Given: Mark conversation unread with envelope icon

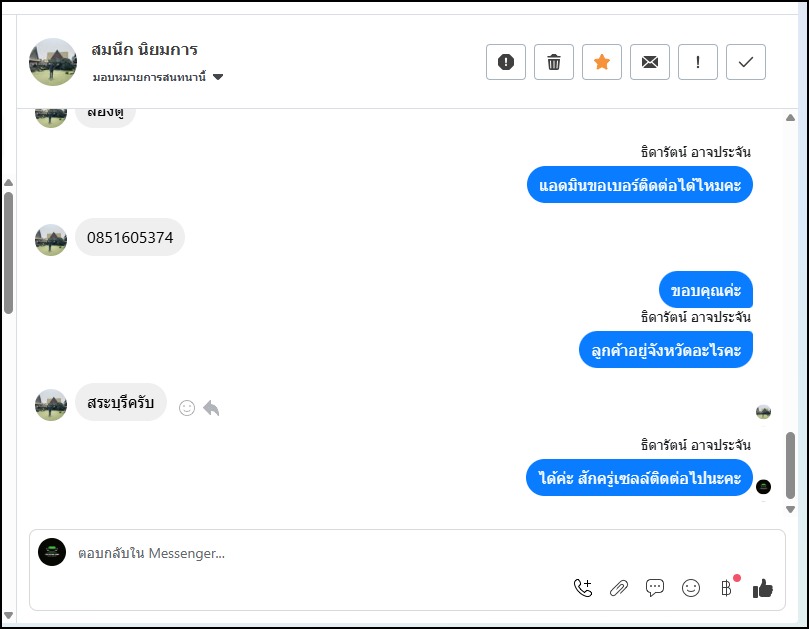Looking at the screenshot, I should tap(650, 62).
